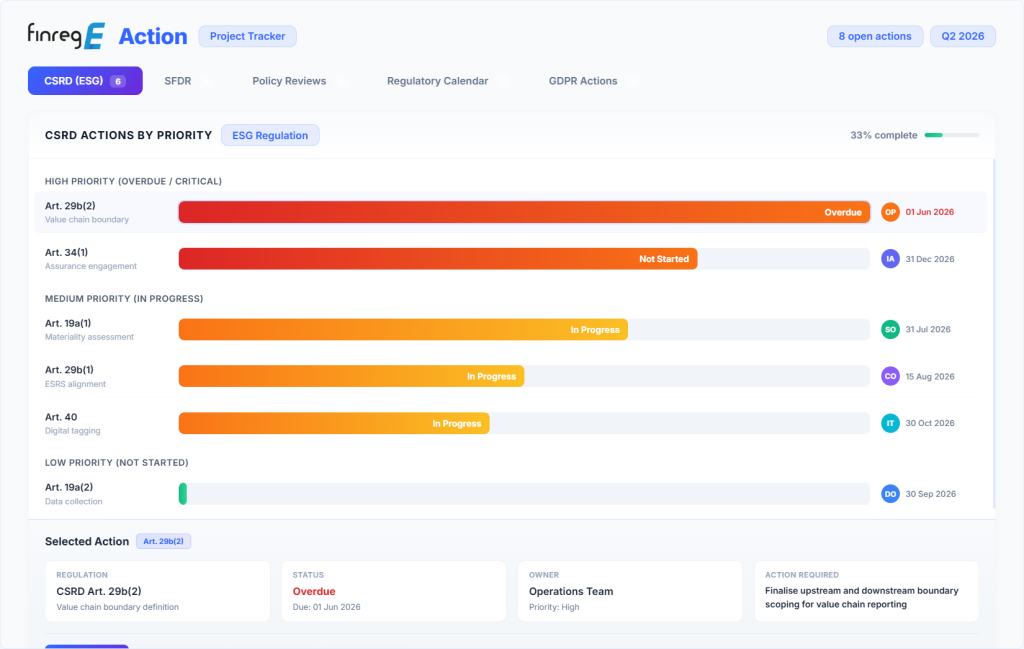Viewport: 1024px width, 649px height.
Task: Open the CSRD (ESG) tab
Action: tap(85, 81)
